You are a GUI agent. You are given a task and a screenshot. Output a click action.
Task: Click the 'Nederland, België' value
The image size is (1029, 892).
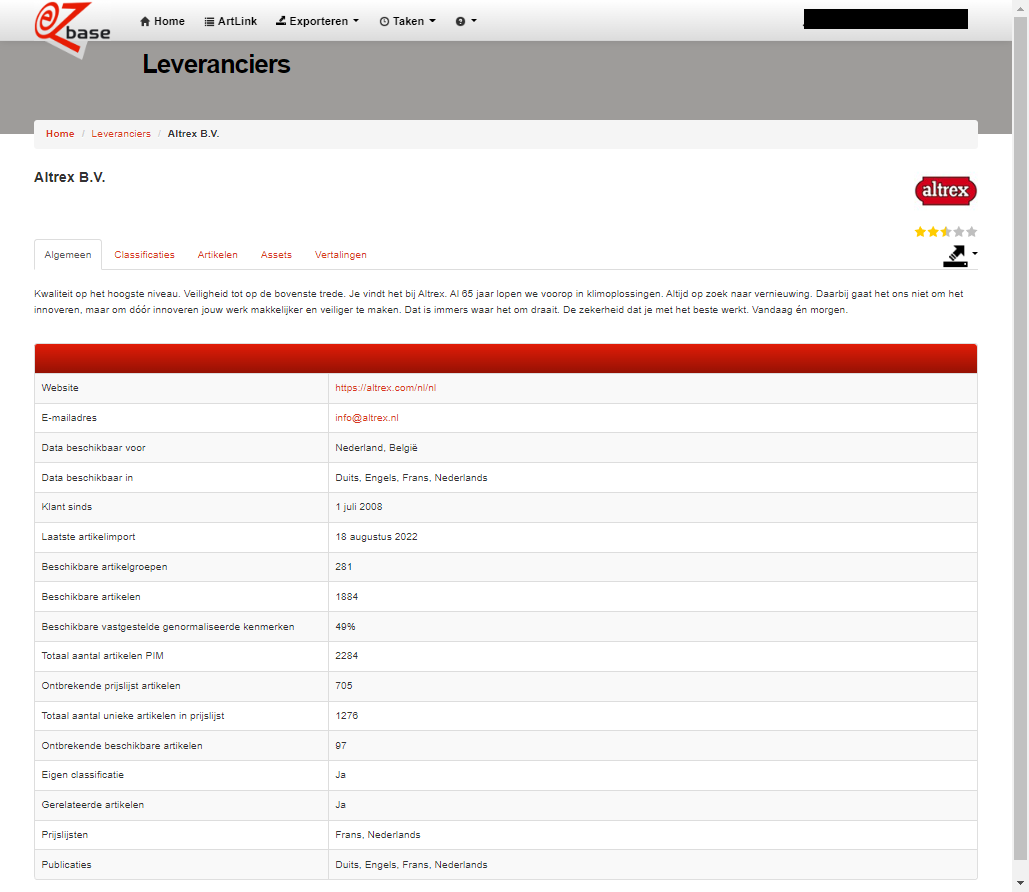point(377,448)
